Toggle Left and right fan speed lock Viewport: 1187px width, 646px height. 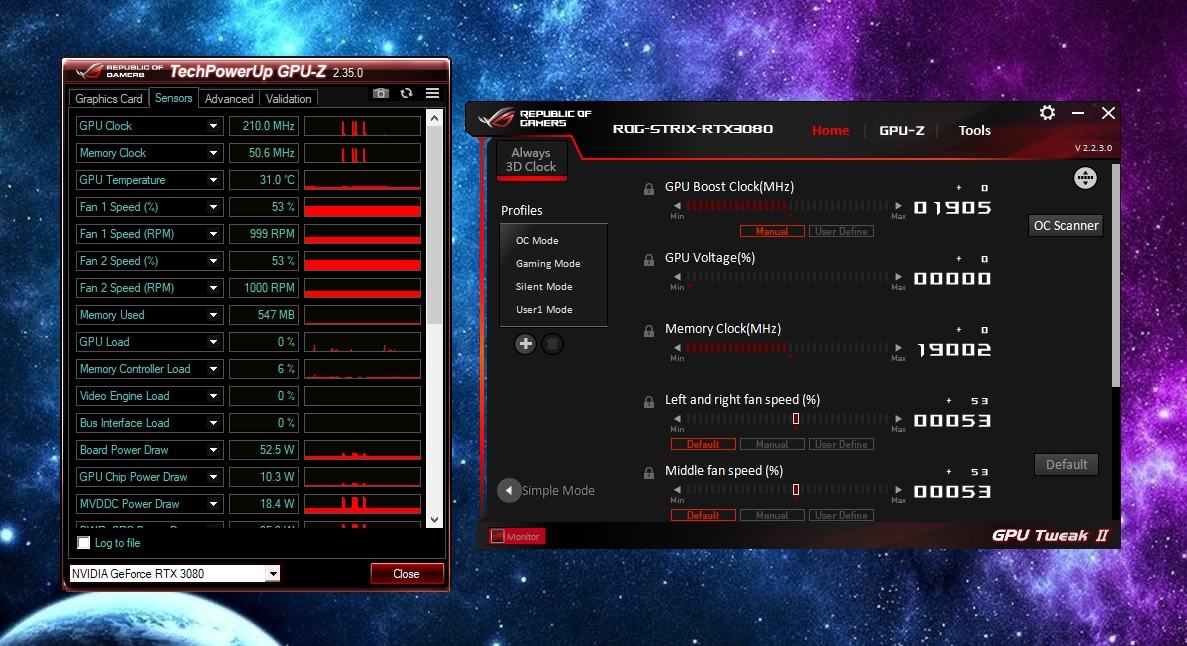click(649, 402)
